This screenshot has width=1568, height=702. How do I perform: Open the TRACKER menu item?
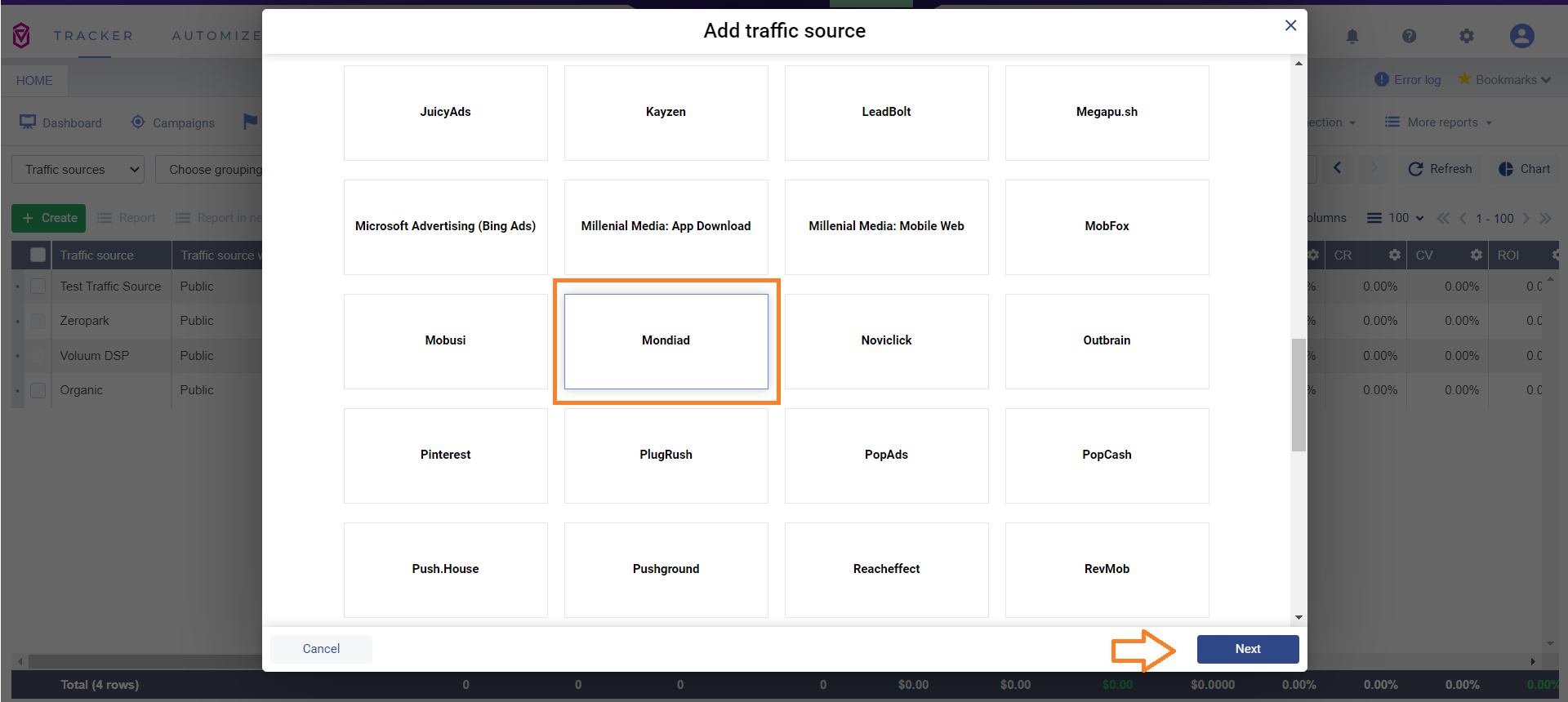(93, 36)
